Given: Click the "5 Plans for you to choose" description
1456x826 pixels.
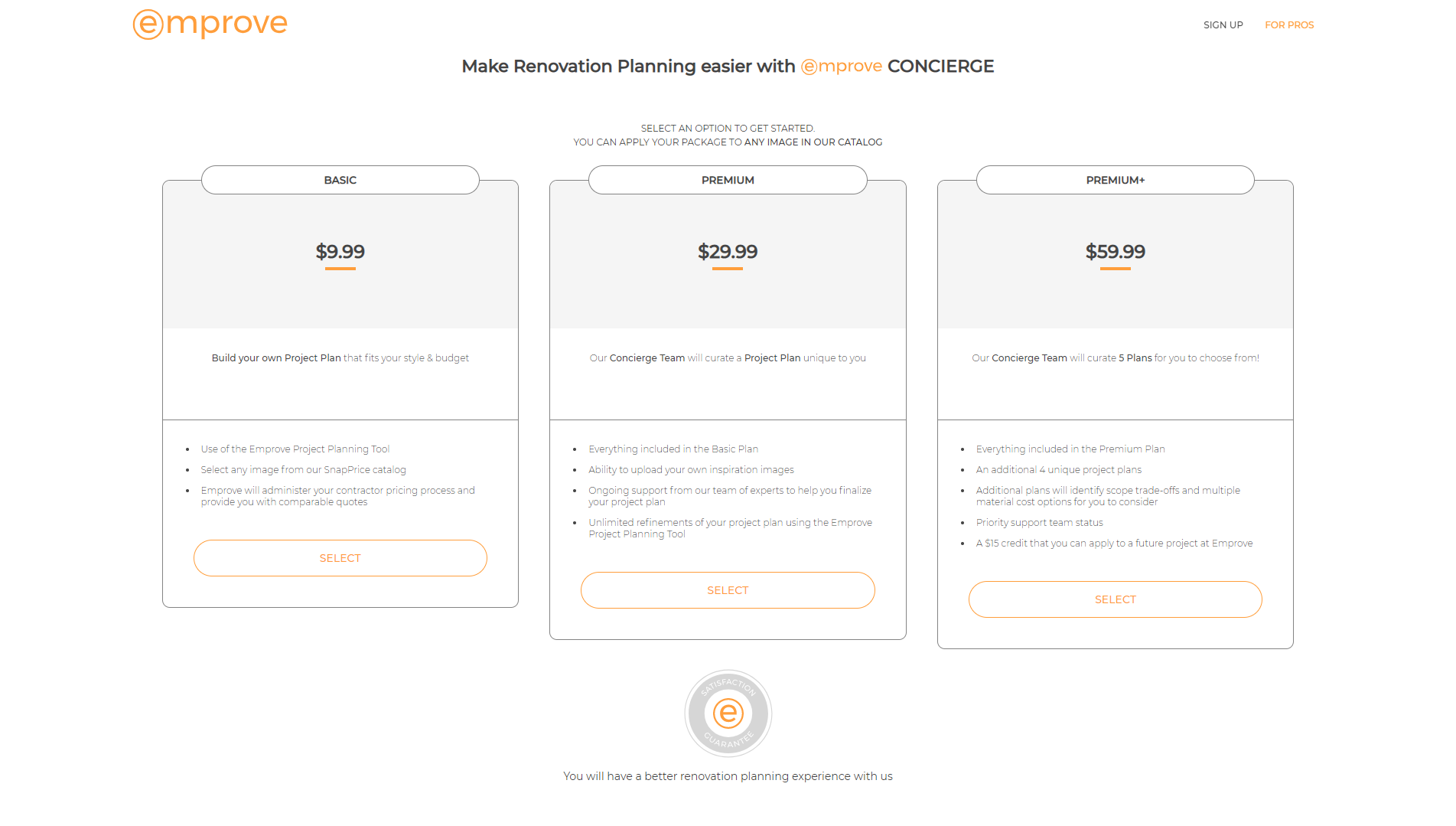Looking at the screenshot, I should (1115, 358).
